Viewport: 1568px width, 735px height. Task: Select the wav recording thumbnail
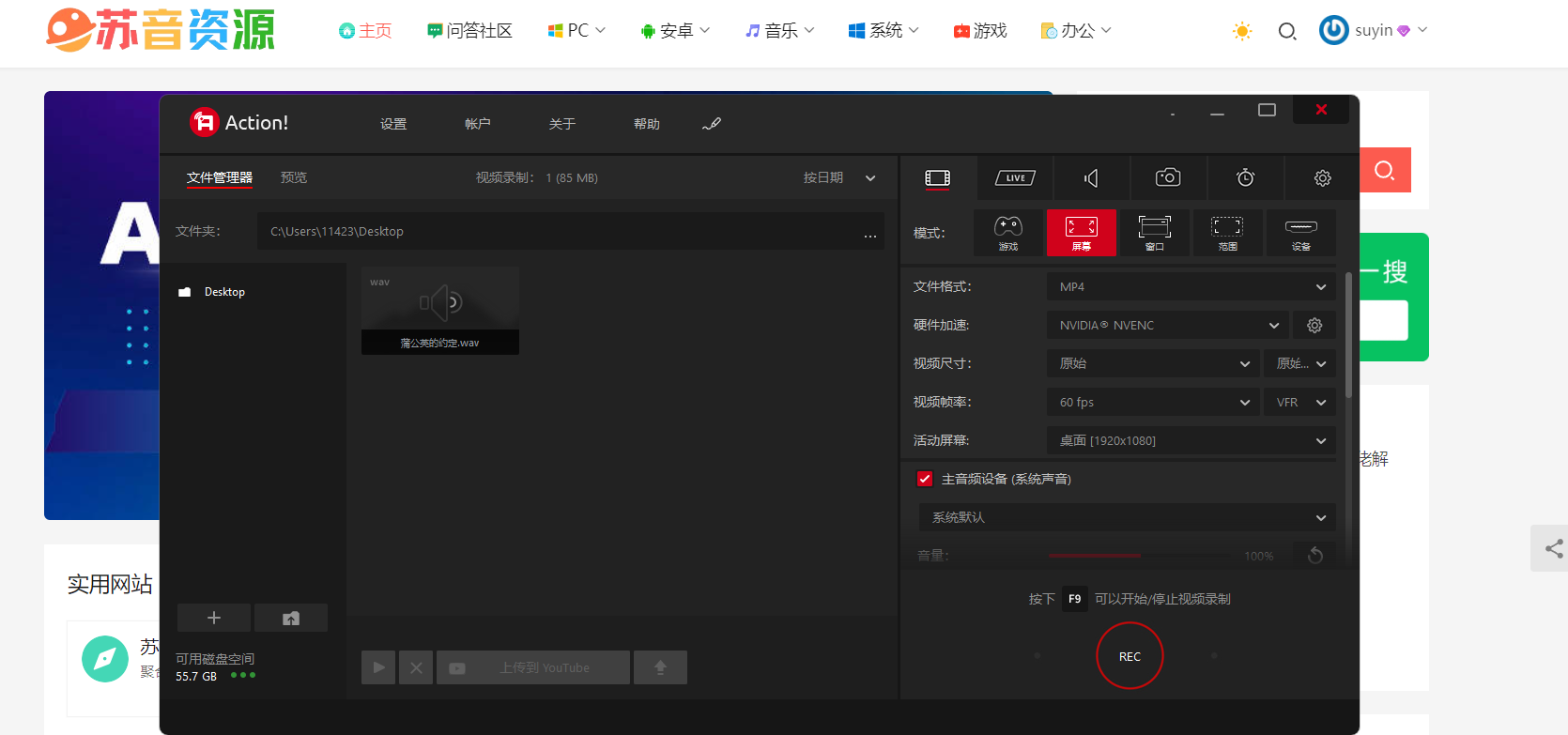[440, 311]
